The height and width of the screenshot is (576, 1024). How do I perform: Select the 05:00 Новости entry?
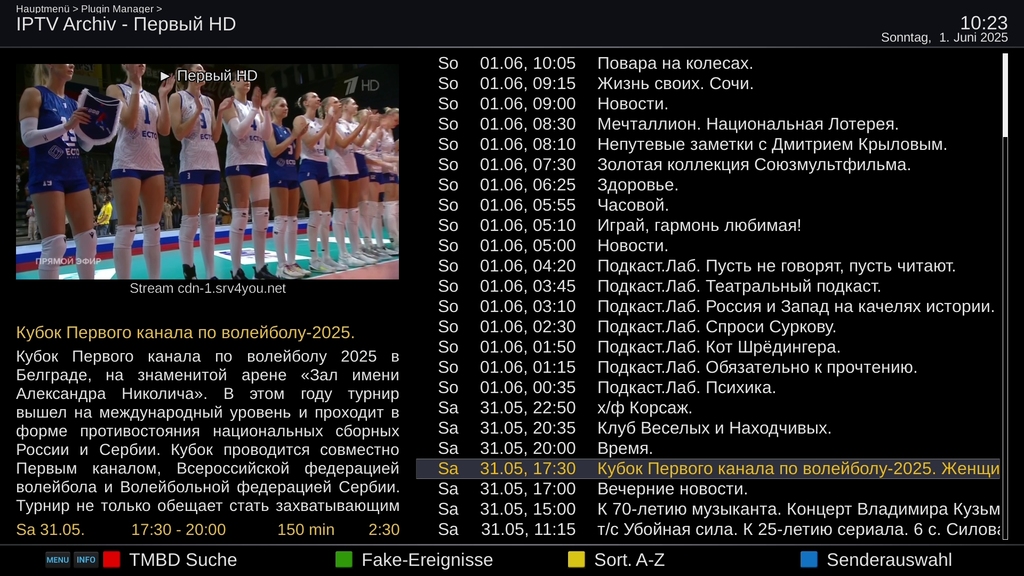pos(708,246)
